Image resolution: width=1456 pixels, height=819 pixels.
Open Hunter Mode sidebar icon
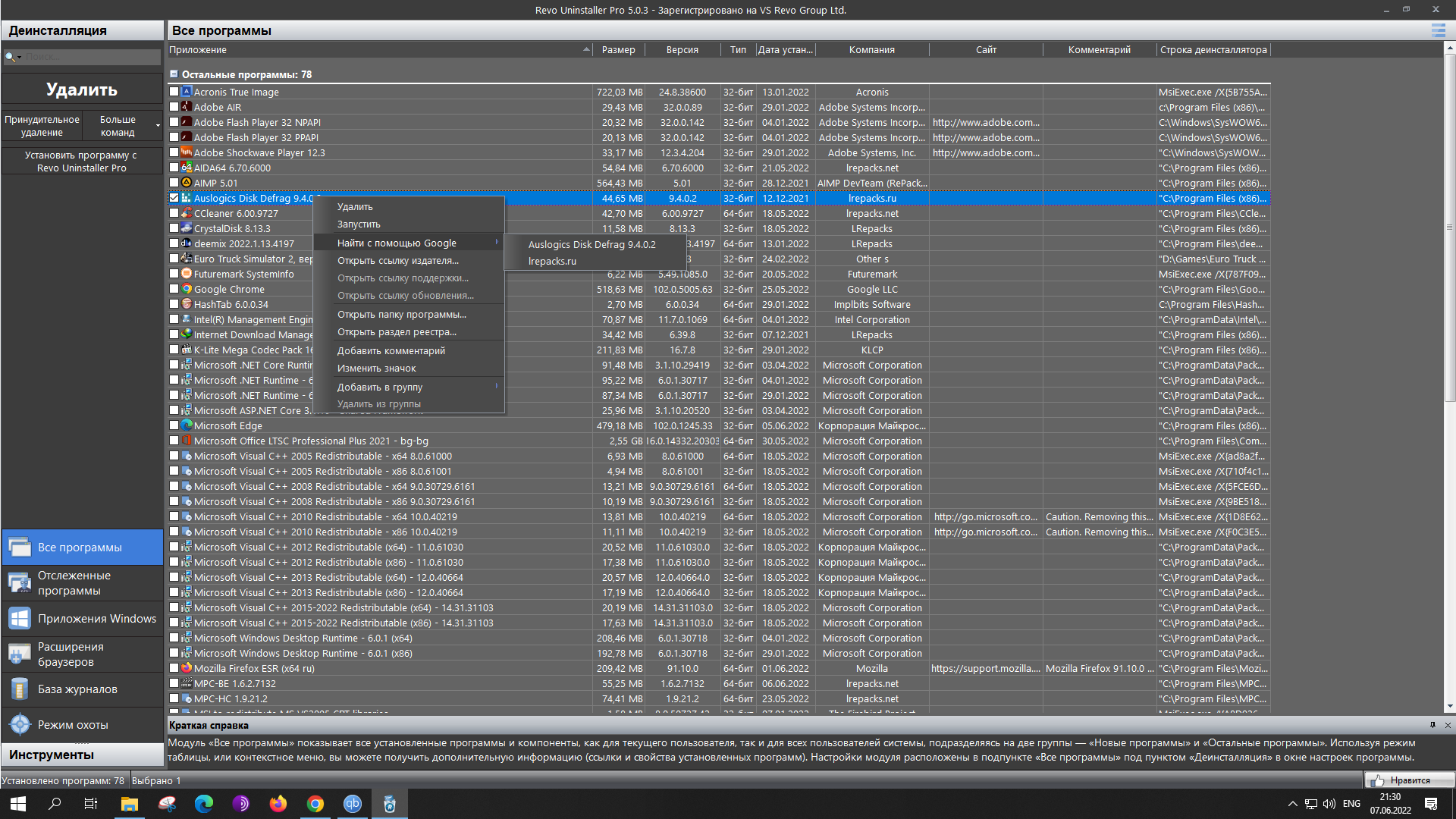point(20,725)
